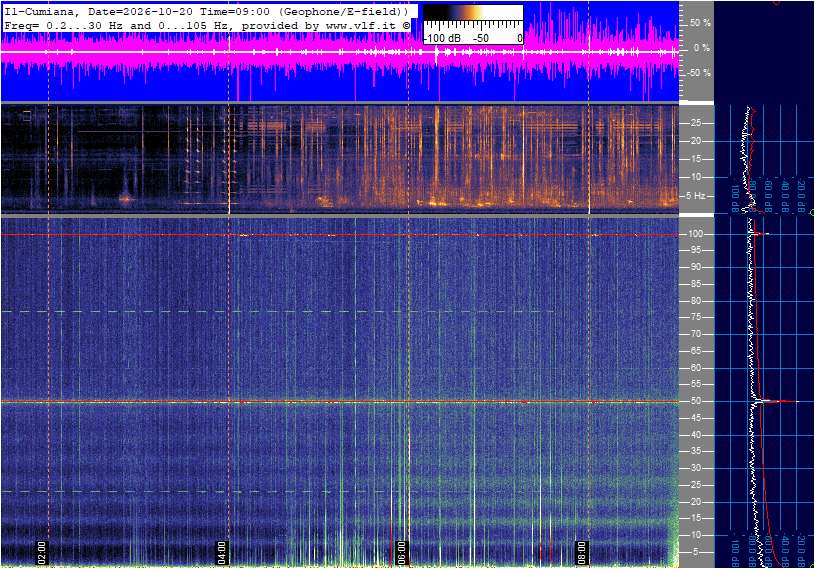Click the 40 Hz frequency axis label

coord(695,435)
